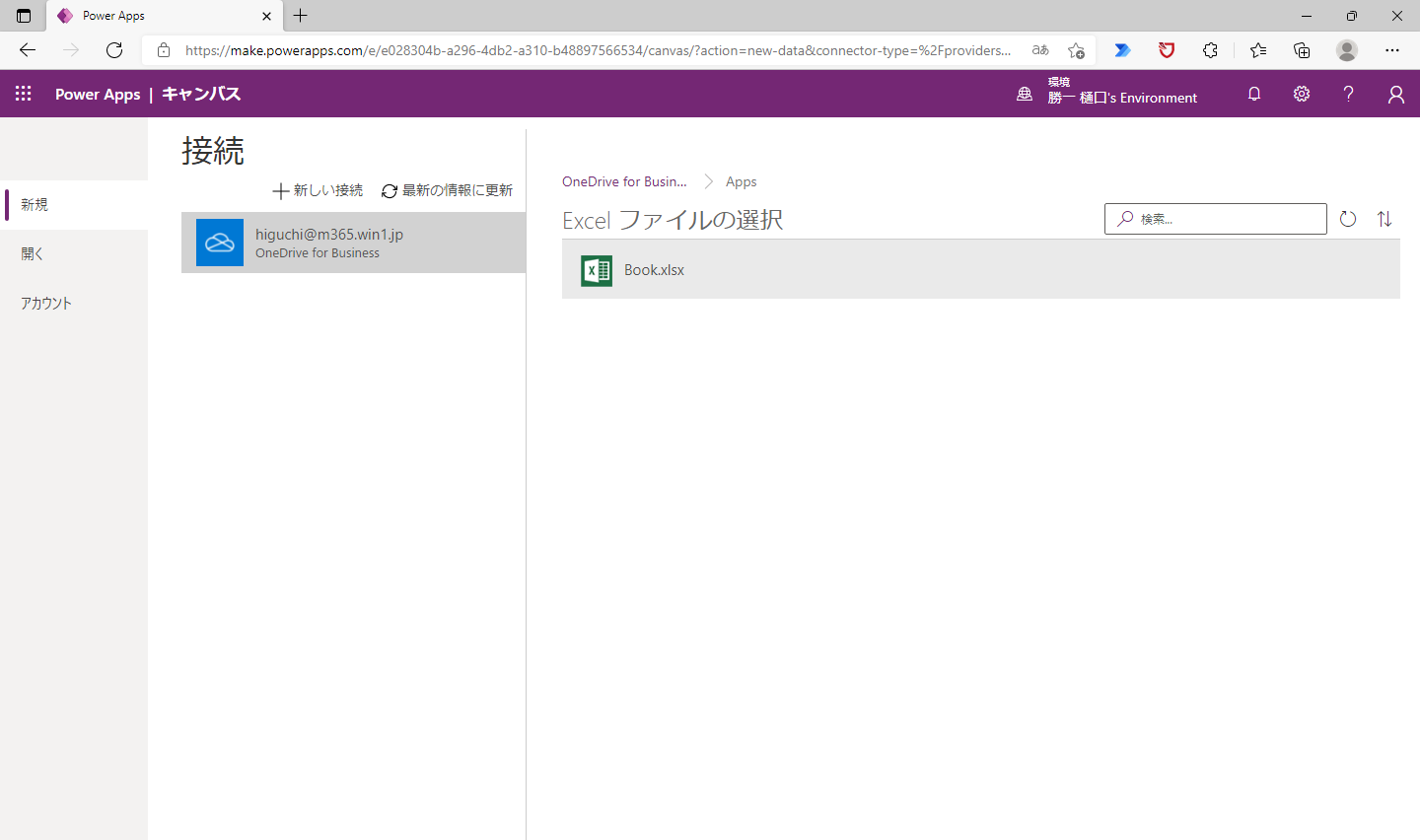Open the Power Apps help question mark
1420x840 pixels.
coord(1348,94)
